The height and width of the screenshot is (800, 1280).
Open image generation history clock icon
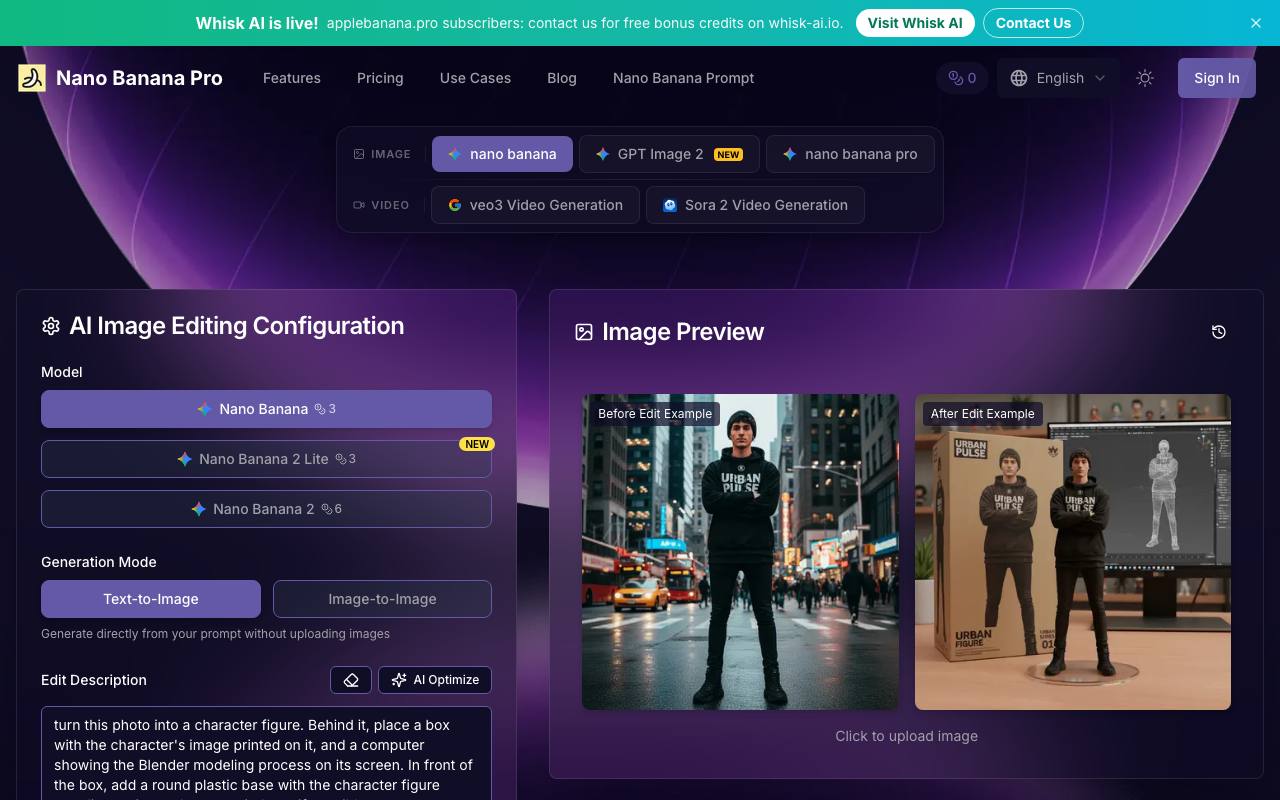(1219, 332)
